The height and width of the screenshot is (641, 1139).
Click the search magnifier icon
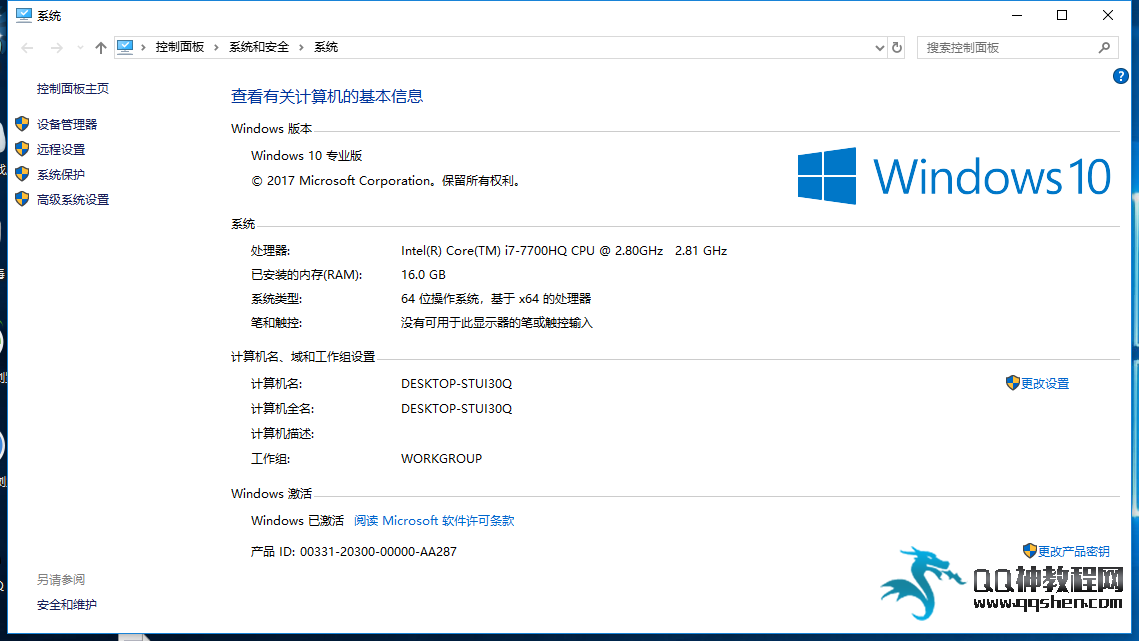tap(1104, 48)
